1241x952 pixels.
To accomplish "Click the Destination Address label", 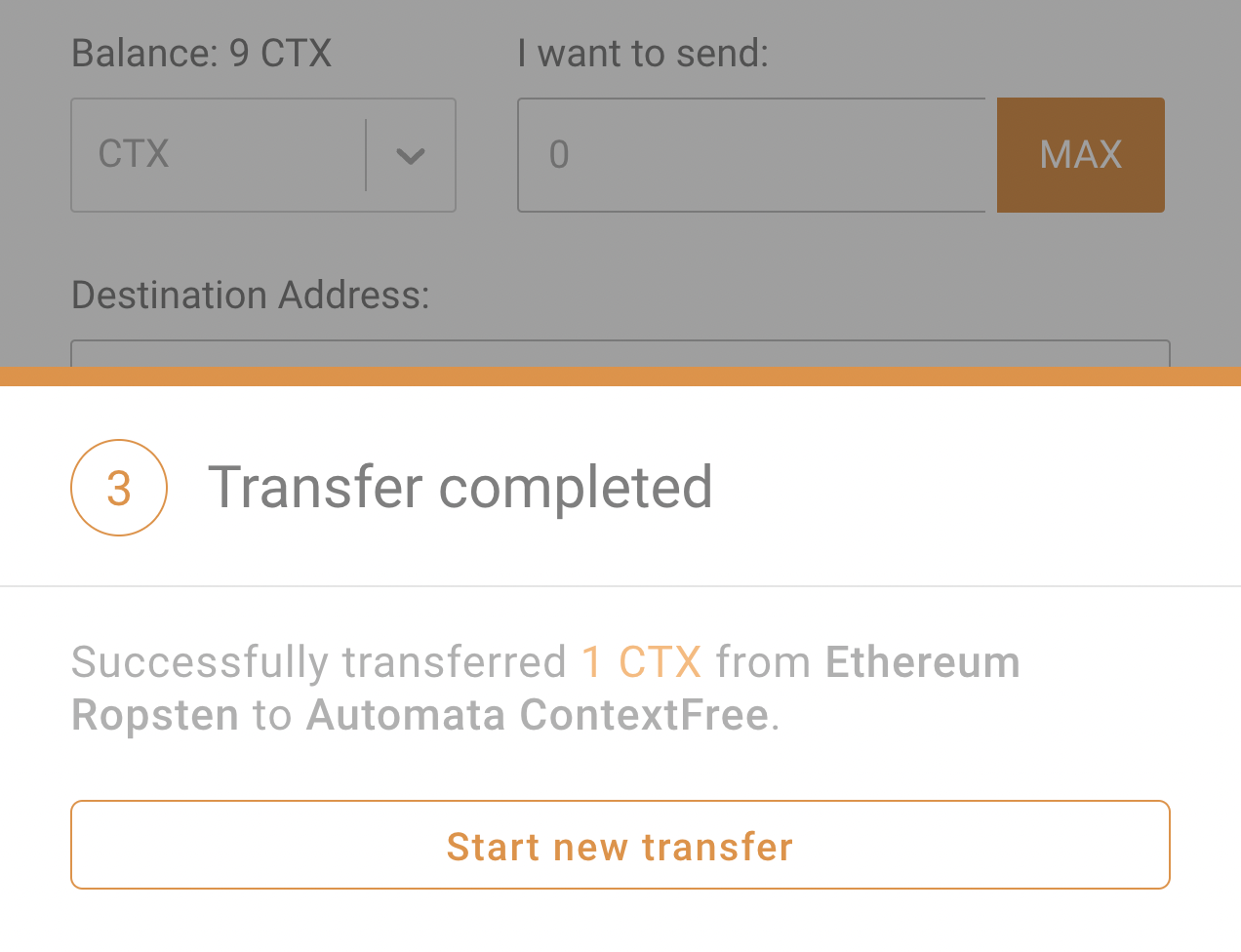I will [251, 295].
